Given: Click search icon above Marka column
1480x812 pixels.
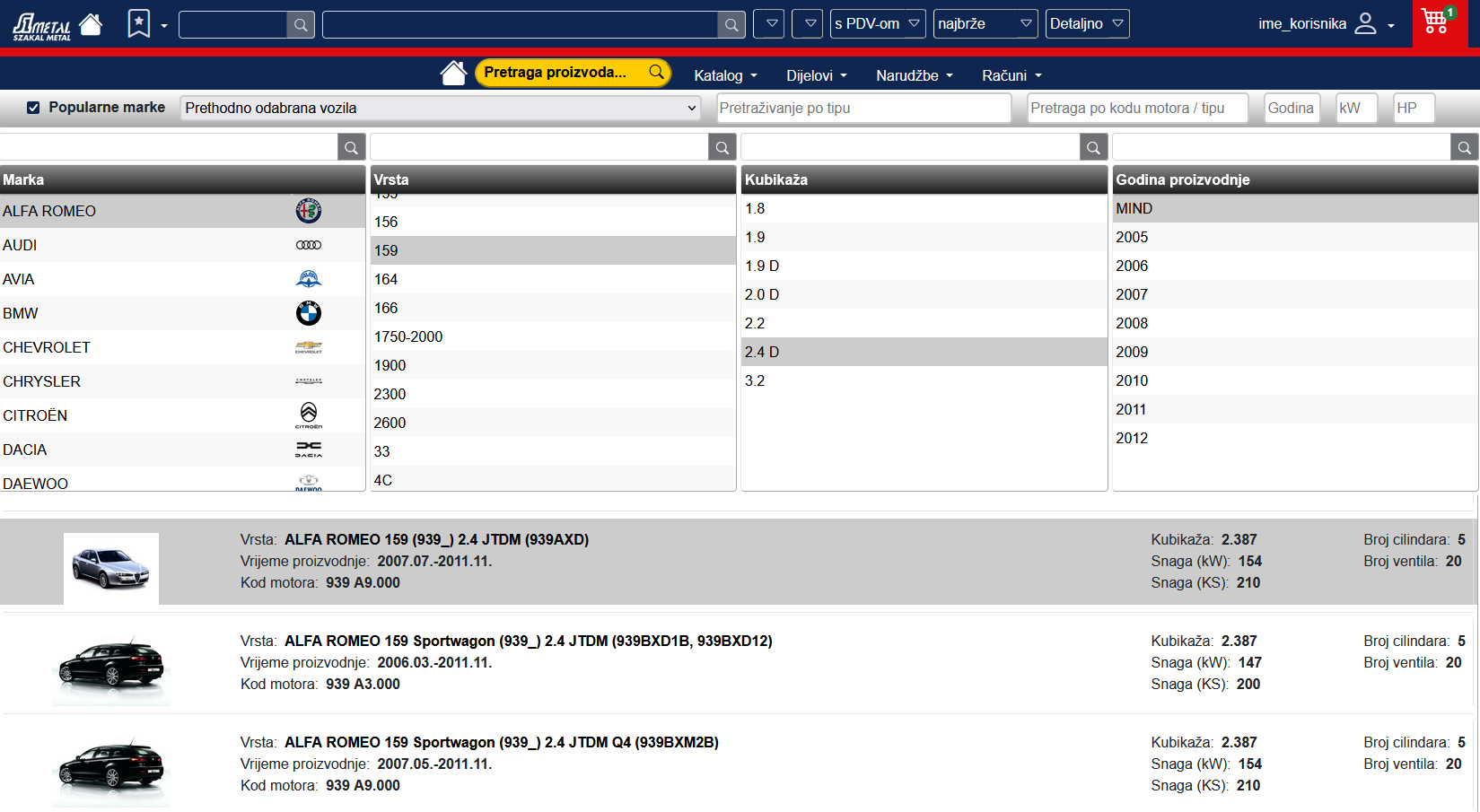Looking at the screenshot, I should pyautogui.click(x=351, y=148).
